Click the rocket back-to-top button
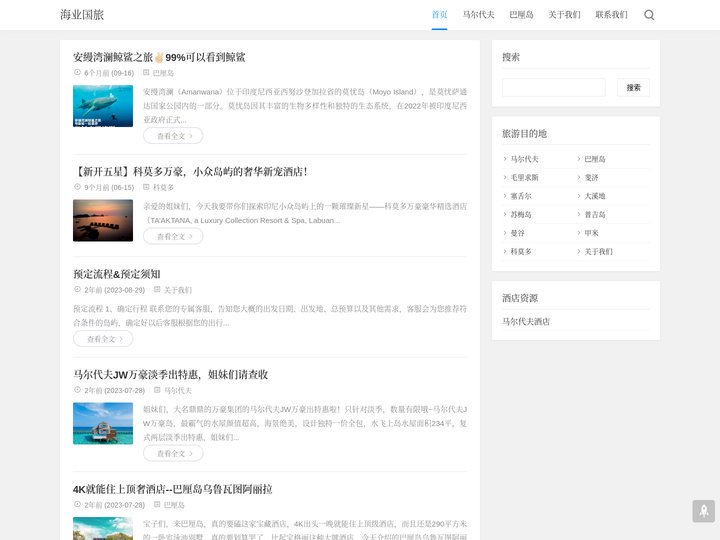Viewport: 720px width, 540px height. 703,511
